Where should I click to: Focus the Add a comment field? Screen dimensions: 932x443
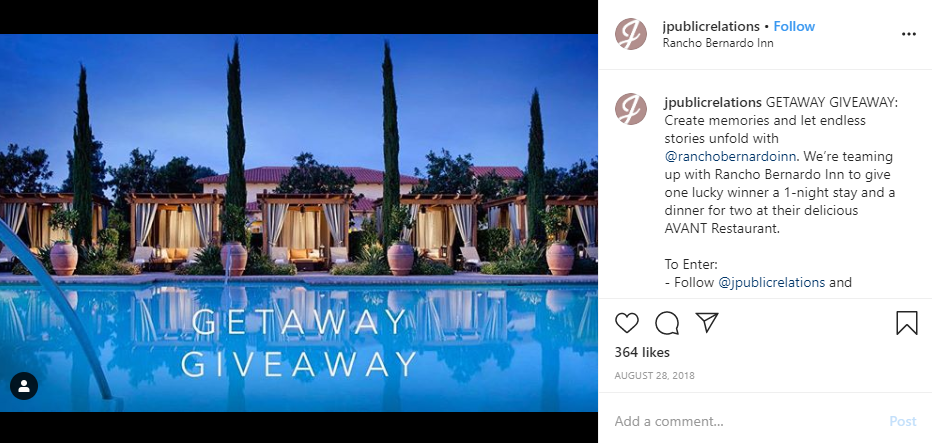click(x=746, y=422)
